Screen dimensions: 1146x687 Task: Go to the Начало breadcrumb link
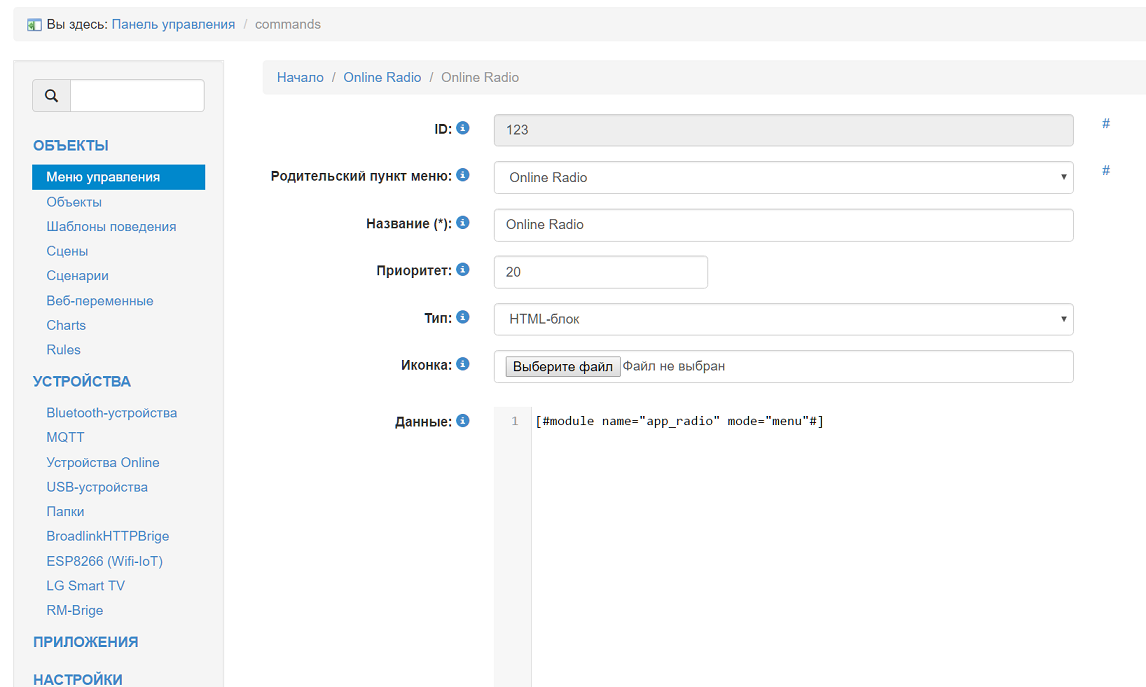[300, 77]
